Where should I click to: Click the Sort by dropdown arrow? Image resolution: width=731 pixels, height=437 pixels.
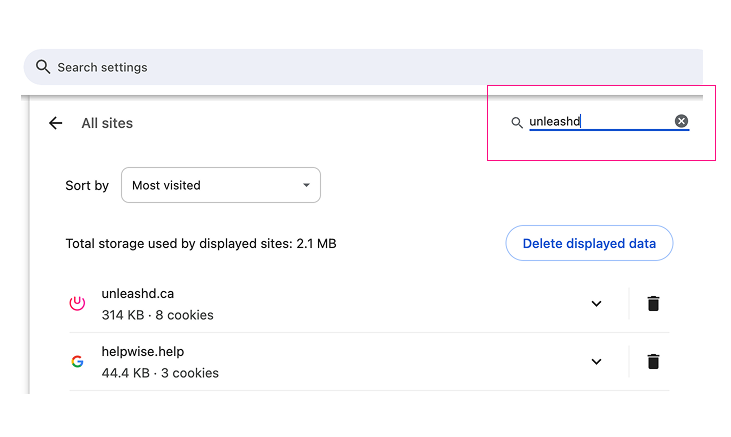pyautogui.click(x=306, y=186)
